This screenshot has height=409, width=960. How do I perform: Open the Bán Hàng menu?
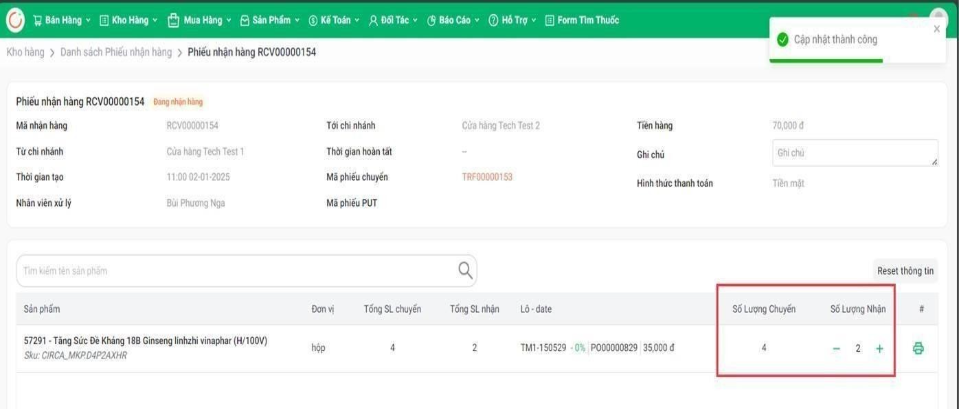61,20
